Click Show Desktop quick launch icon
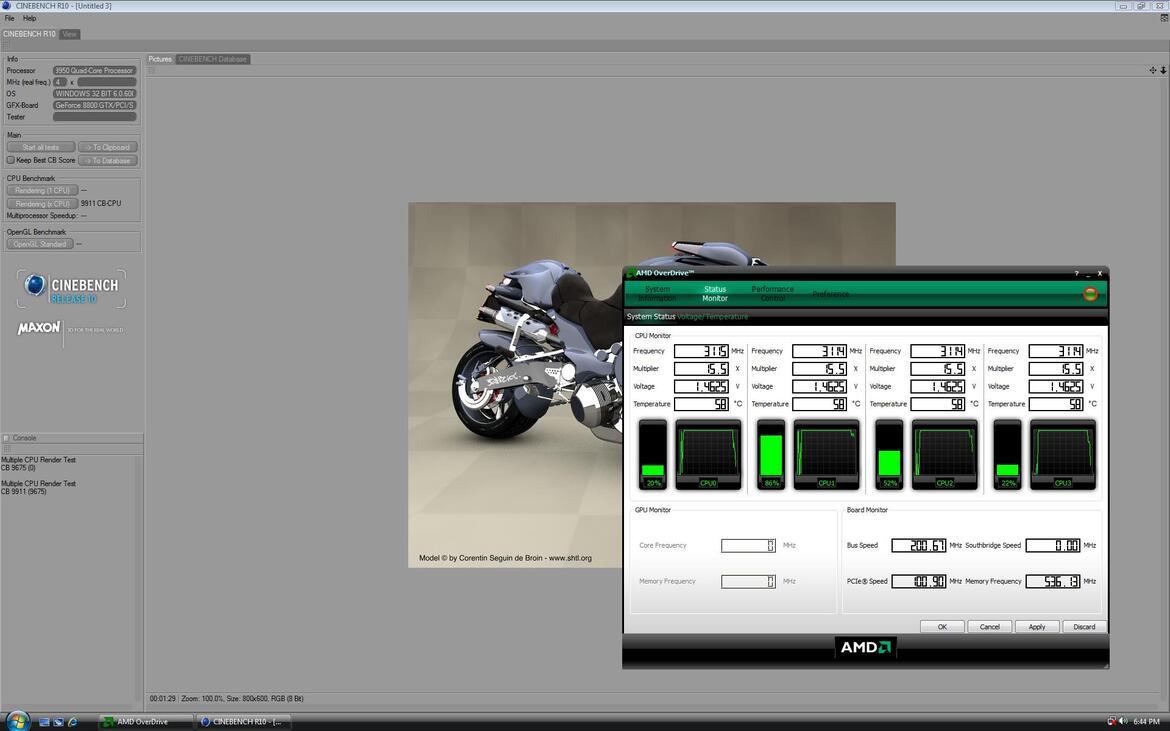The height and width of the screenshot is (731, 1170). (x=45, y=722)
